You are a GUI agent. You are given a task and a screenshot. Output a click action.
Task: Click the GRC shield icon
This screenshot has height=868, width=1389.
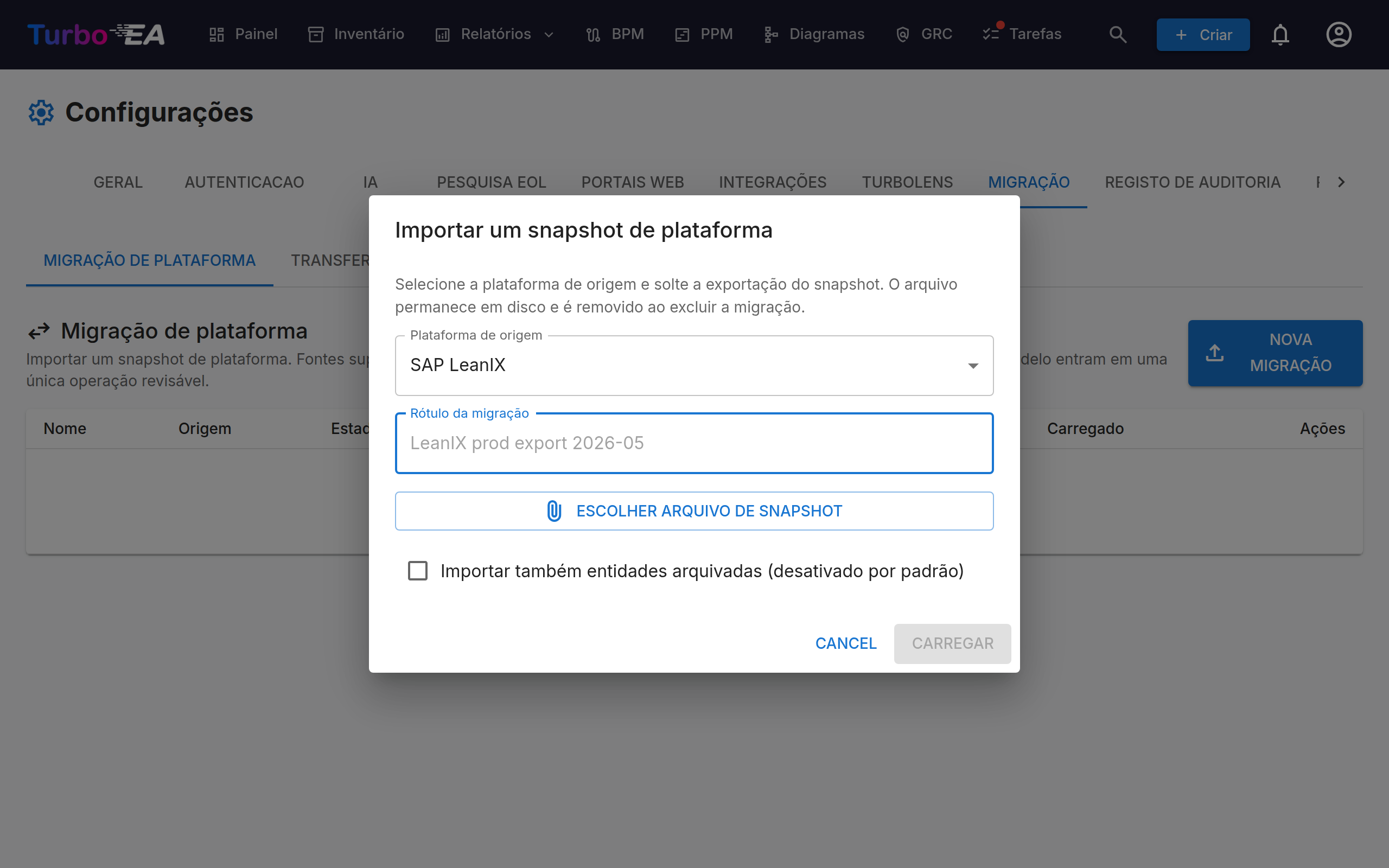[902, 35]
